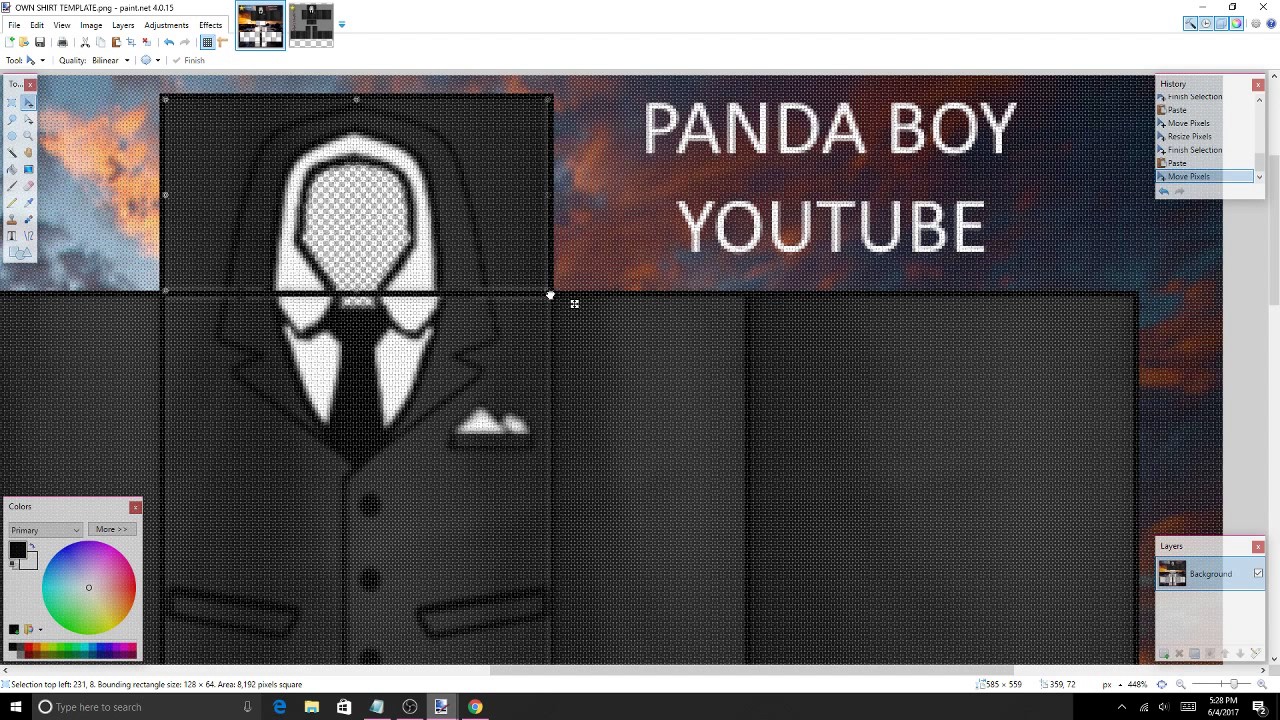Toggle the Tools window visibility
The height and width of the screenshot is (720, 1280).
[1190, 24]
